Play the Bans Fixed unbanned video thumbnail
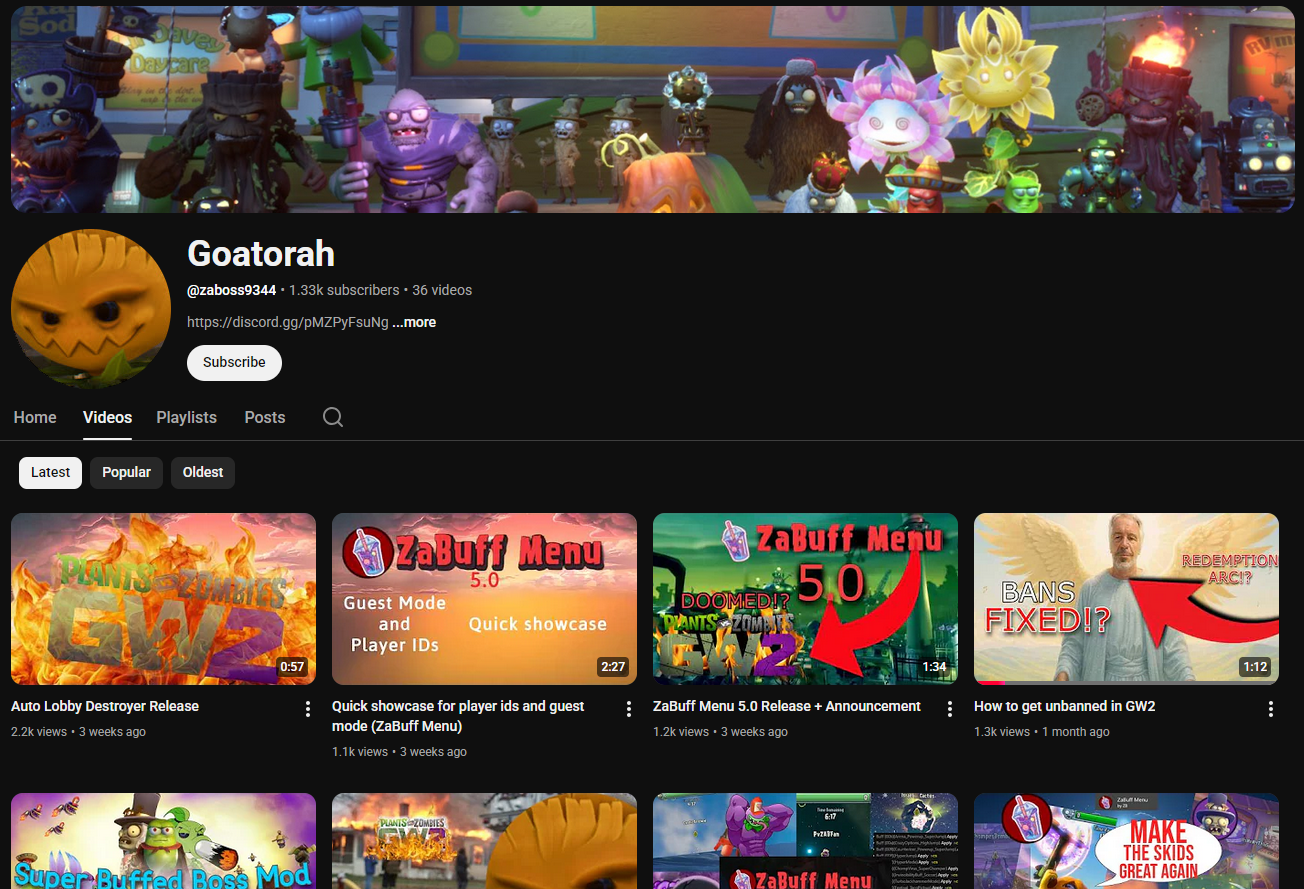1304x889 pixels. pyautogui.click(x=1126, y=598)
